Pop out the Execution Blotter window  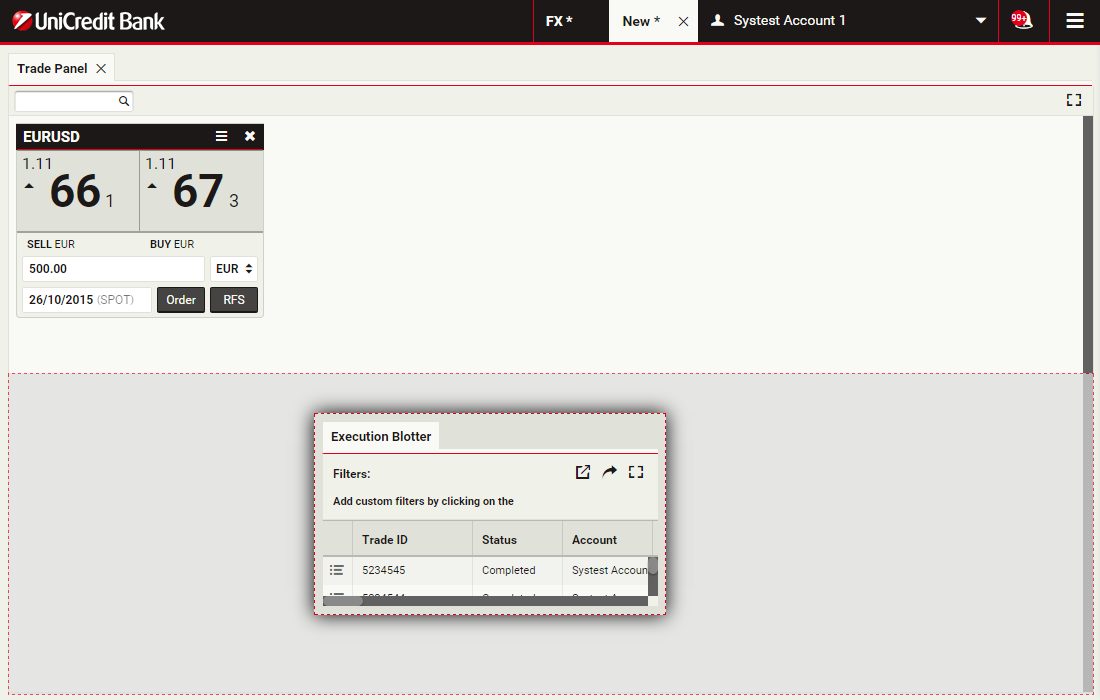tap(583, 472)
